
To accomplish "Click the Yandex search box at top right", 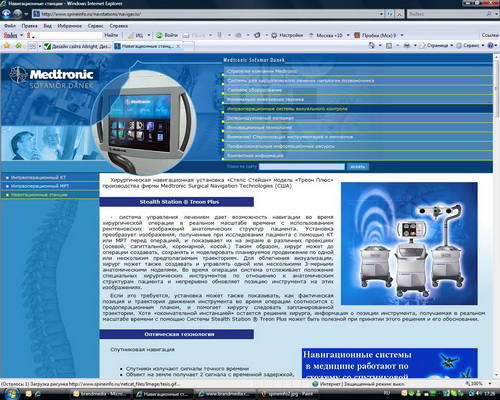I will click(x=446, y=14).
